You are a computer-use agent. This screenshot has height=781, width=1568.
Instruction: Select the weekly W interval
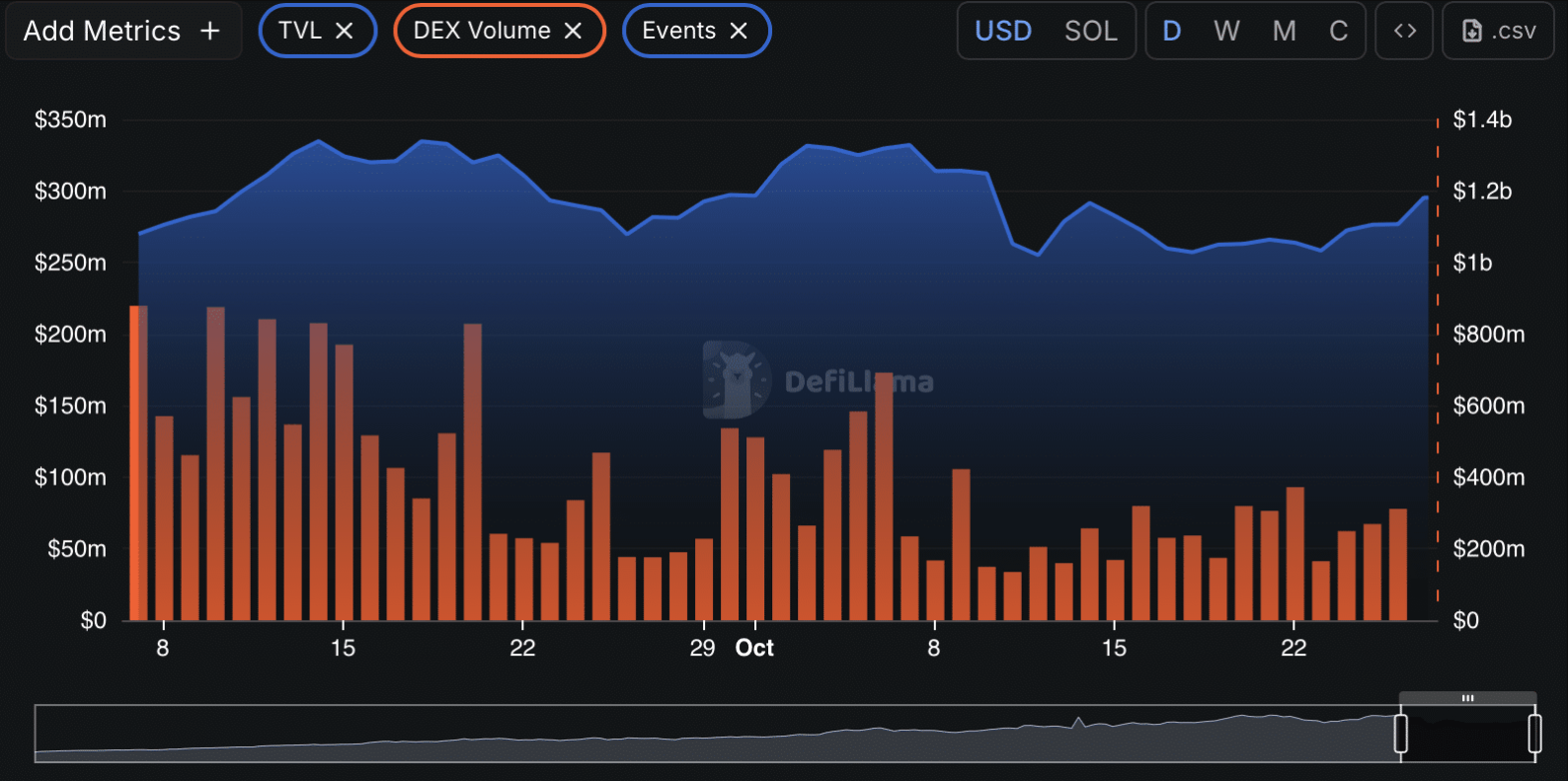click(1226, 31)
